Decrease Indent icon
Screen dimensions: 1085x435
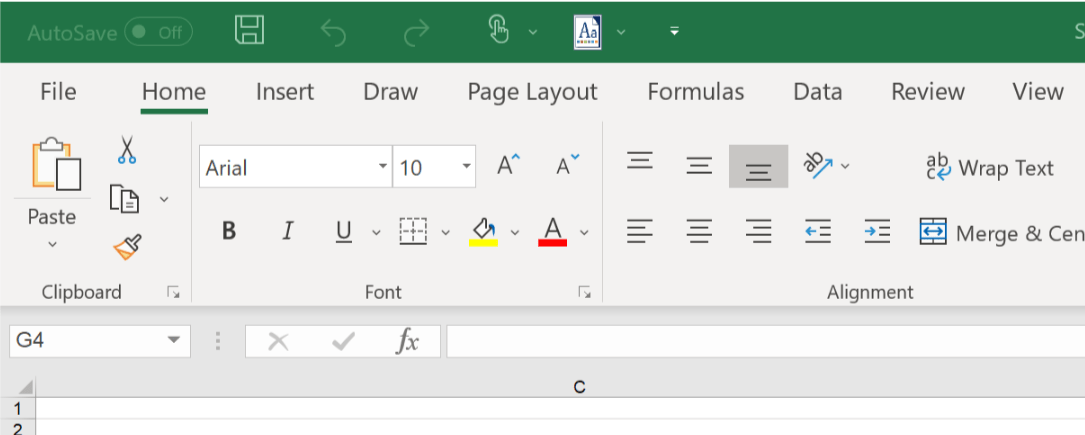(818, 231)
